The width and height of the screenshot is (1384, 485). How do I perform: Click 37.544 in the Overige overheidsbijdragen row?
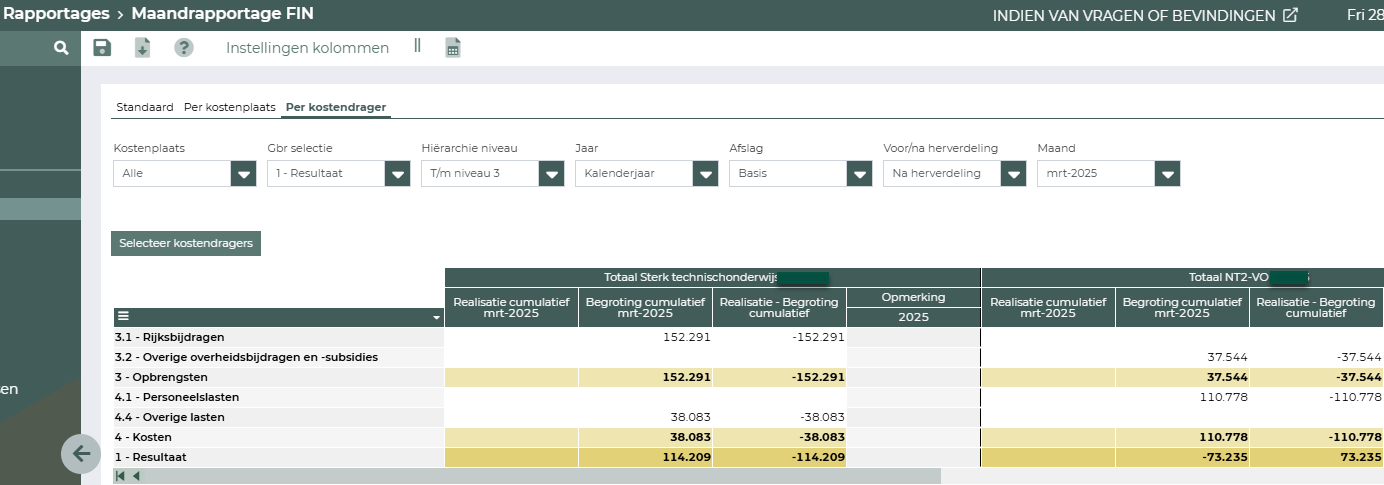(1182, 357)
